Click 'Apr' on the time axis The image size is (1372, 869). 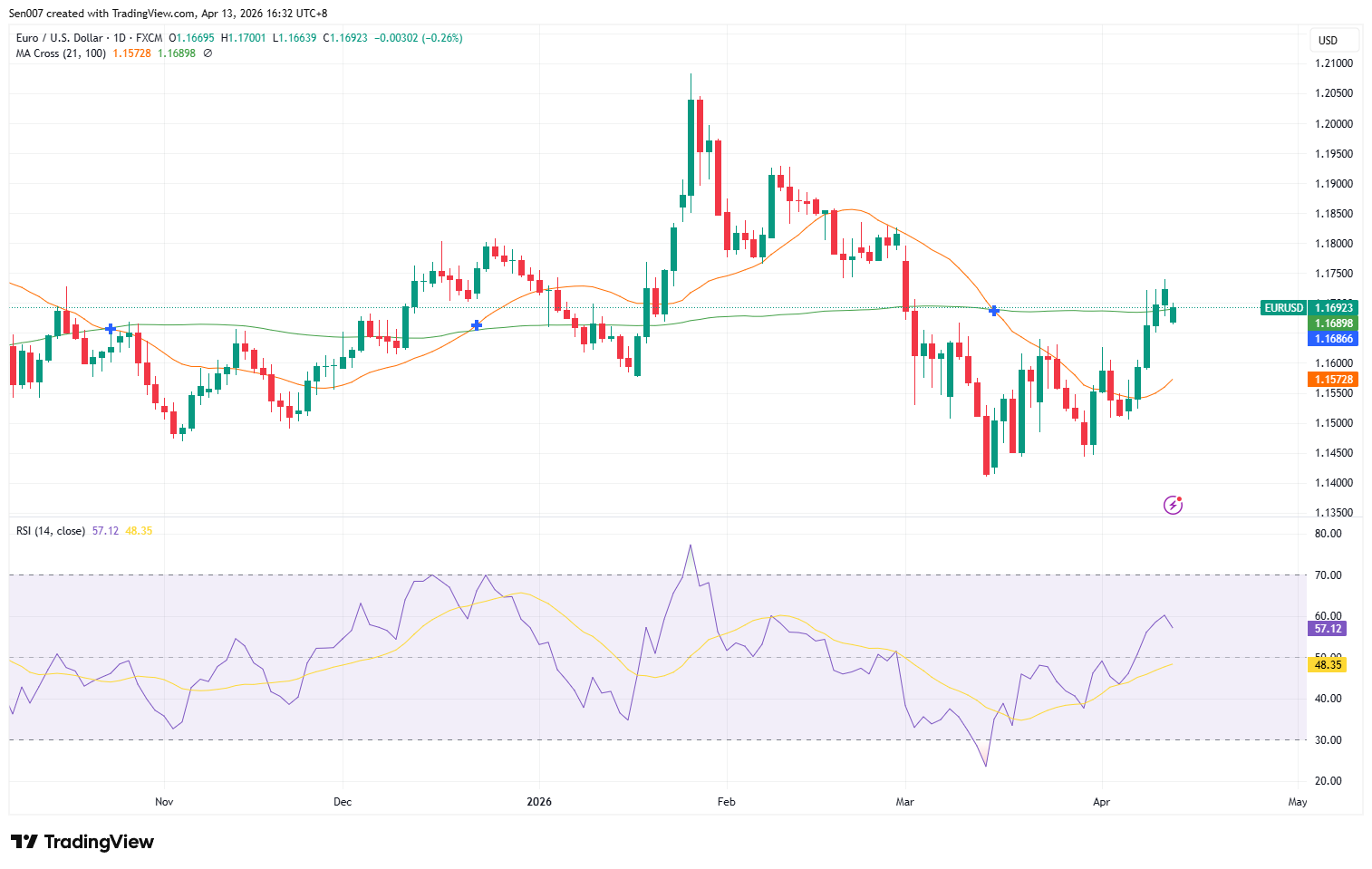tap(1101, 802)
